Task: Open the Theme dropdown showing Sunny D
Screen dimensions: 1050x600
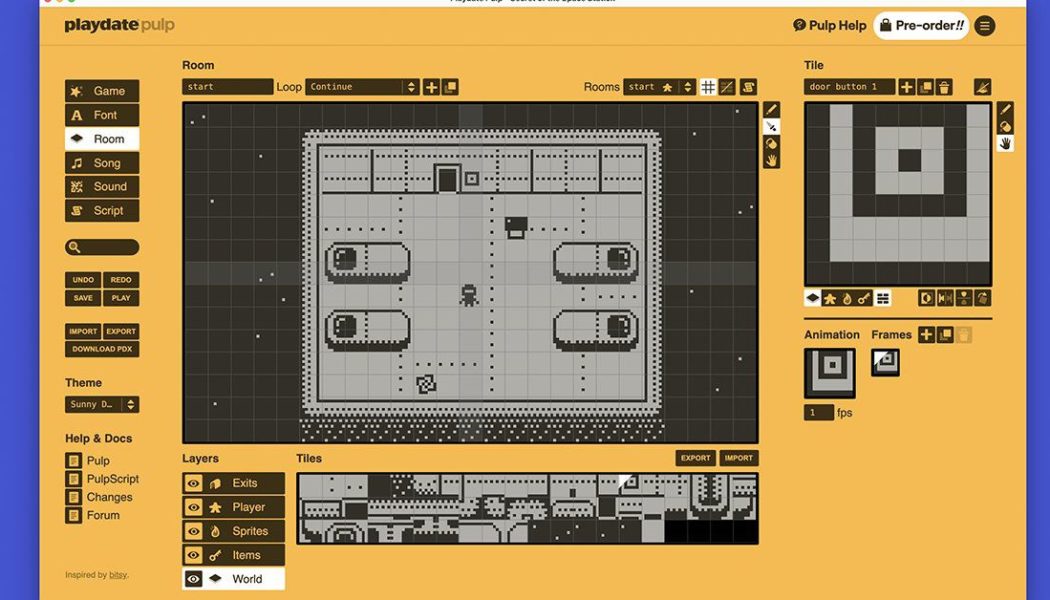Action: [101, 404]
